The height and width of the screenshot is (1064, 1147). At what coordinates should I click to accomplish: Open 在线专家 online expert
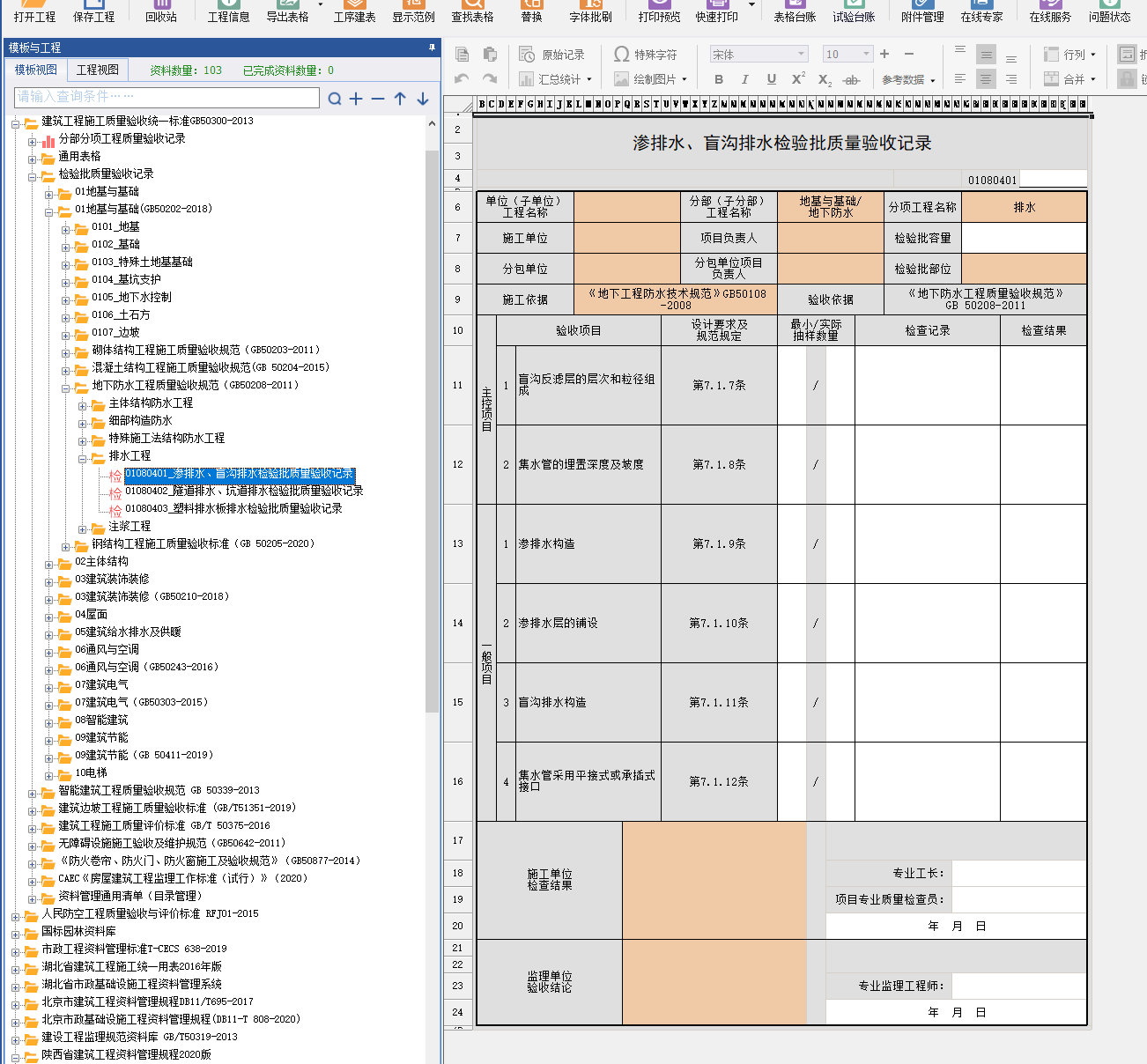click(982, 11)
